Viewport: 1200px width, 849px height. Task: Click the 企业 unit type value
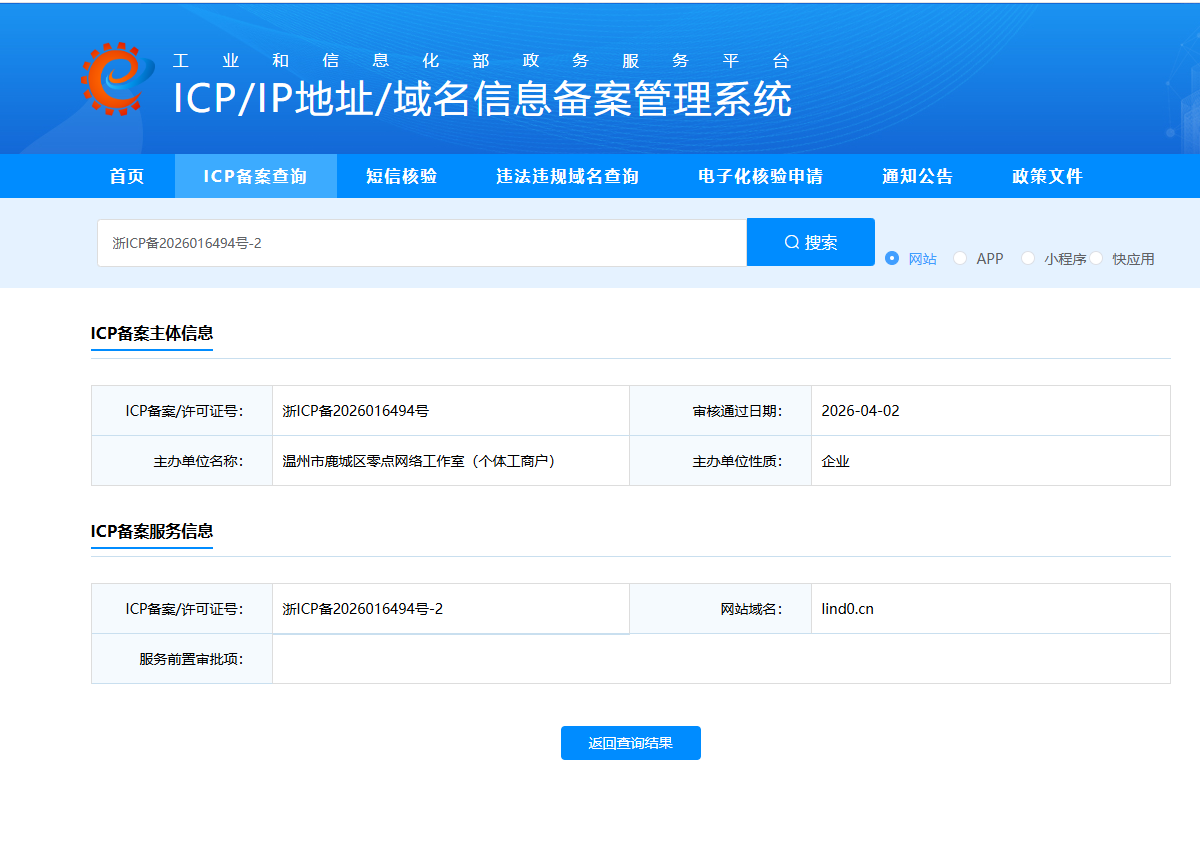(x=835, y=461)
